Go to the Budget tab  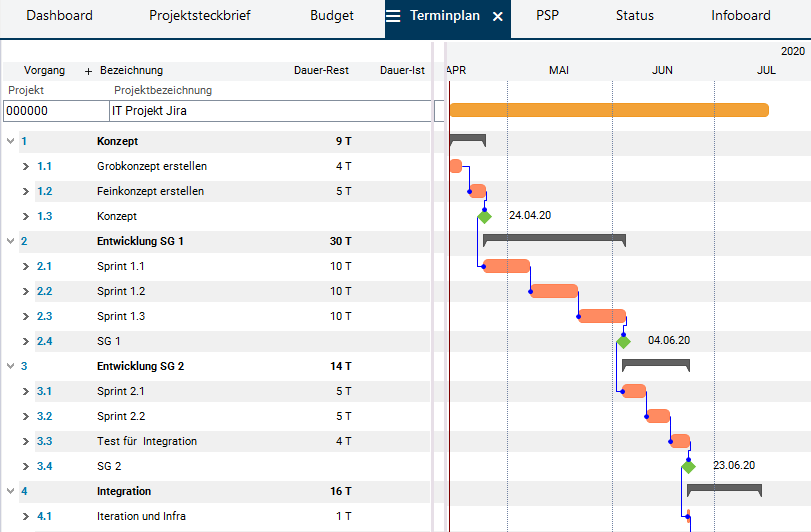331,16
